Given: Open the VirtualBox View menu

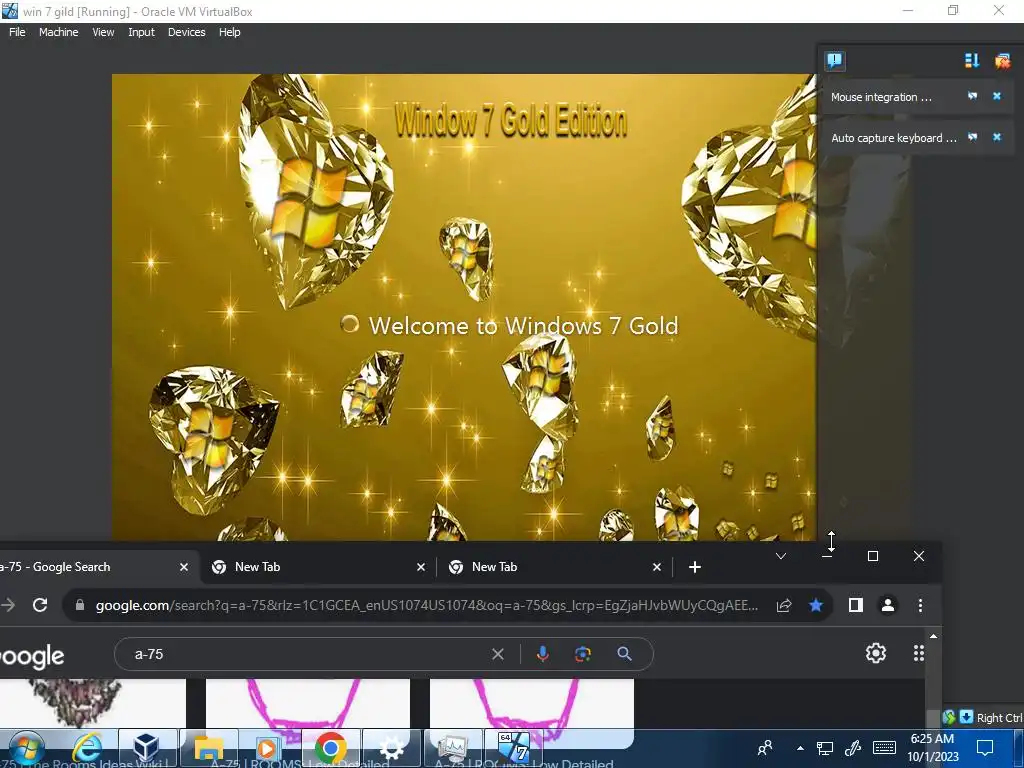Looking at the screenshot, I should coord(103,32).
